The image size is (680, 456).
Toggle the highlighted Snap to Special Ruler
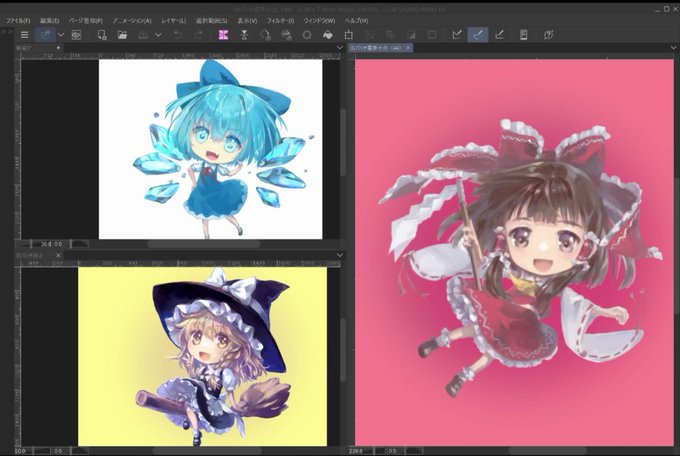(478, 35)
